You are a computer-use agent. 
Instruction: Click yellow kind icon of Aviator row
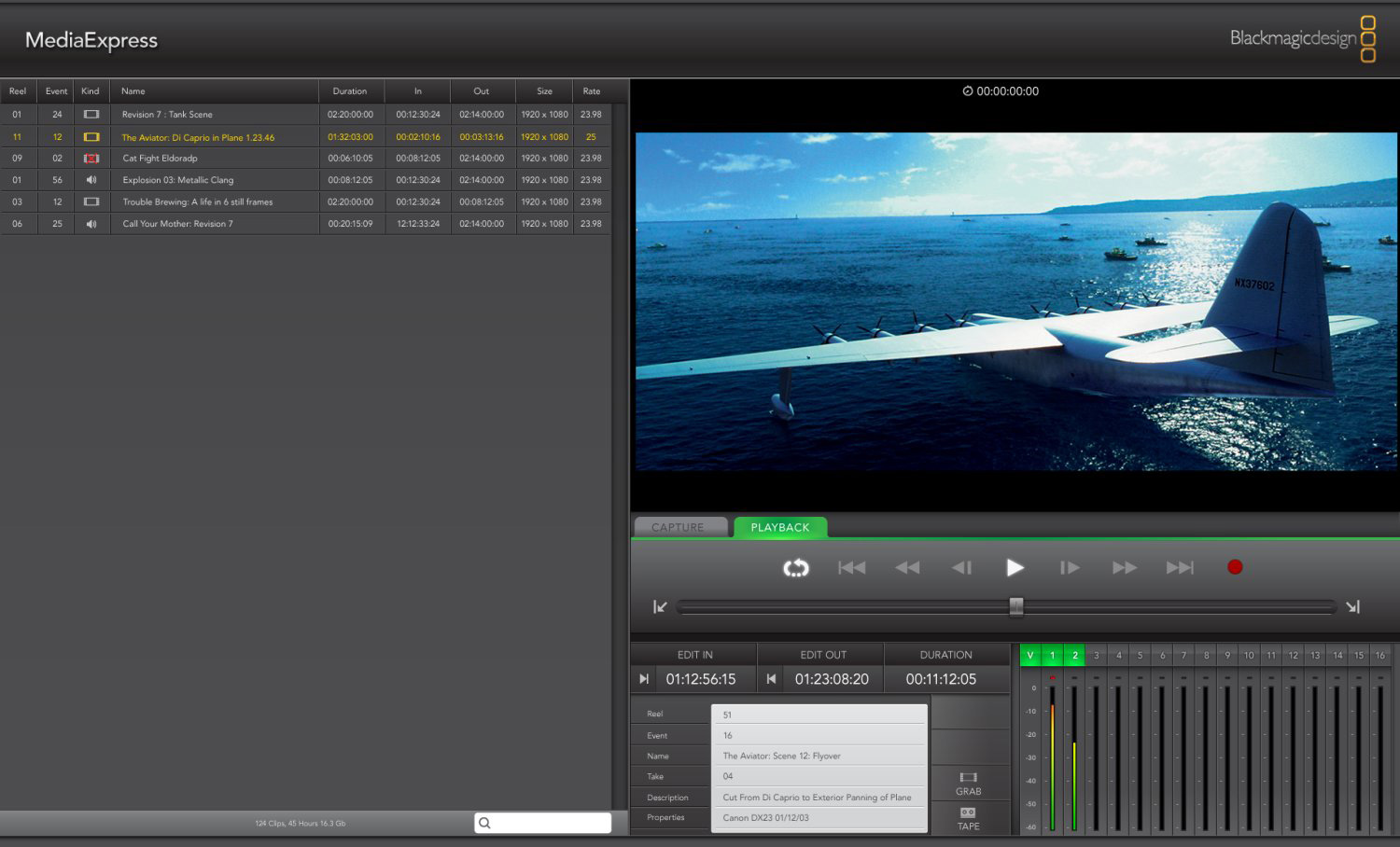click(91, 137)
